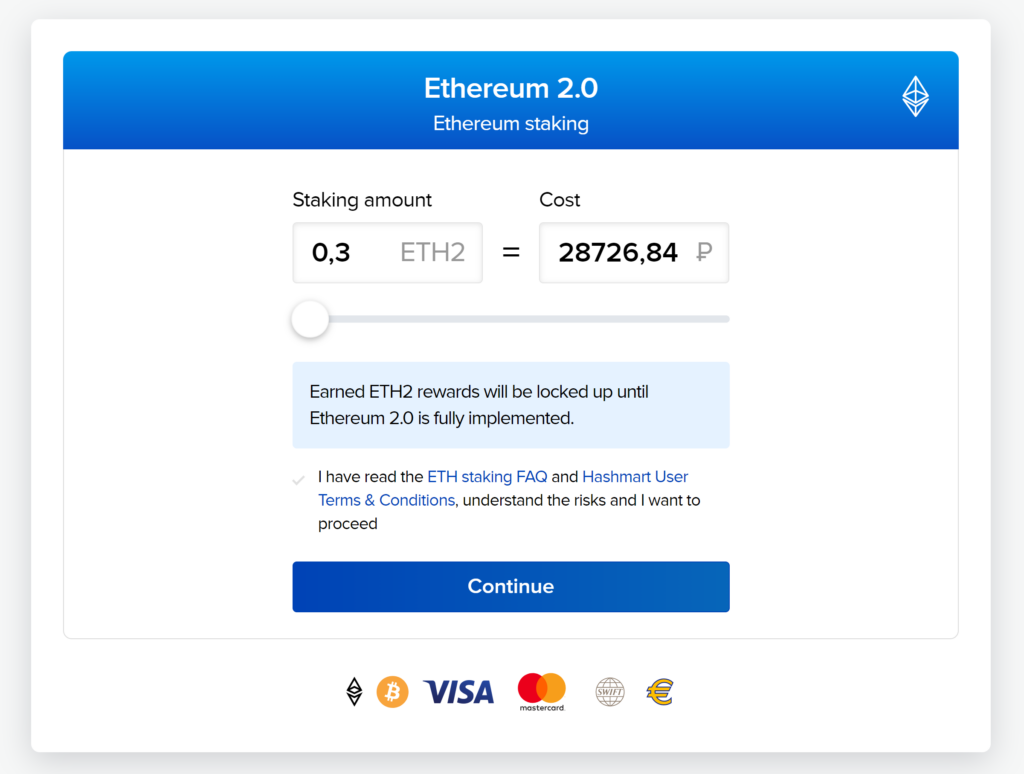Click the Continue button
The image size is (1024, 774).
[x=511, y=587]
